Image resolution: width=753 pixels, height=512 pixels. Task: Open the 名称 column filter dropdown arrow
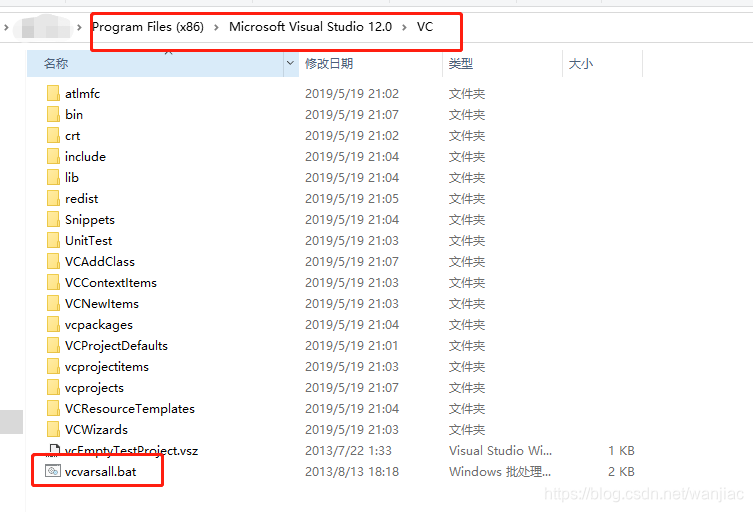click(291, 63)
